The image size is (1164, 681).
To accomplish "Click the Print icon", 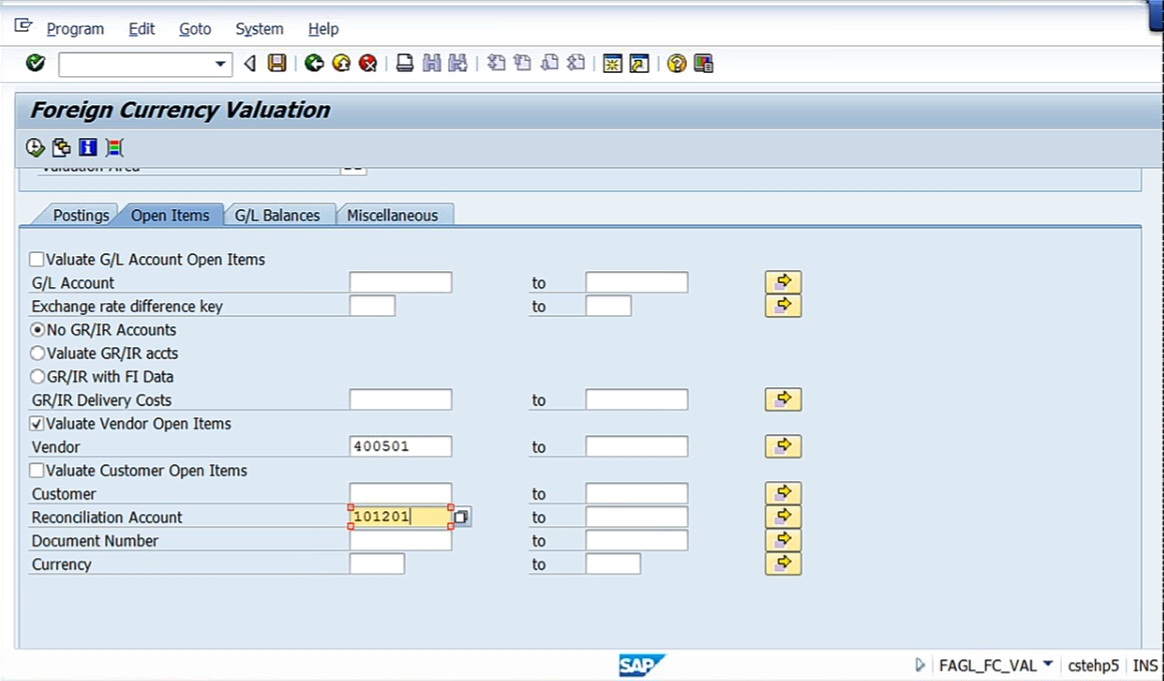I will (405, 63).
